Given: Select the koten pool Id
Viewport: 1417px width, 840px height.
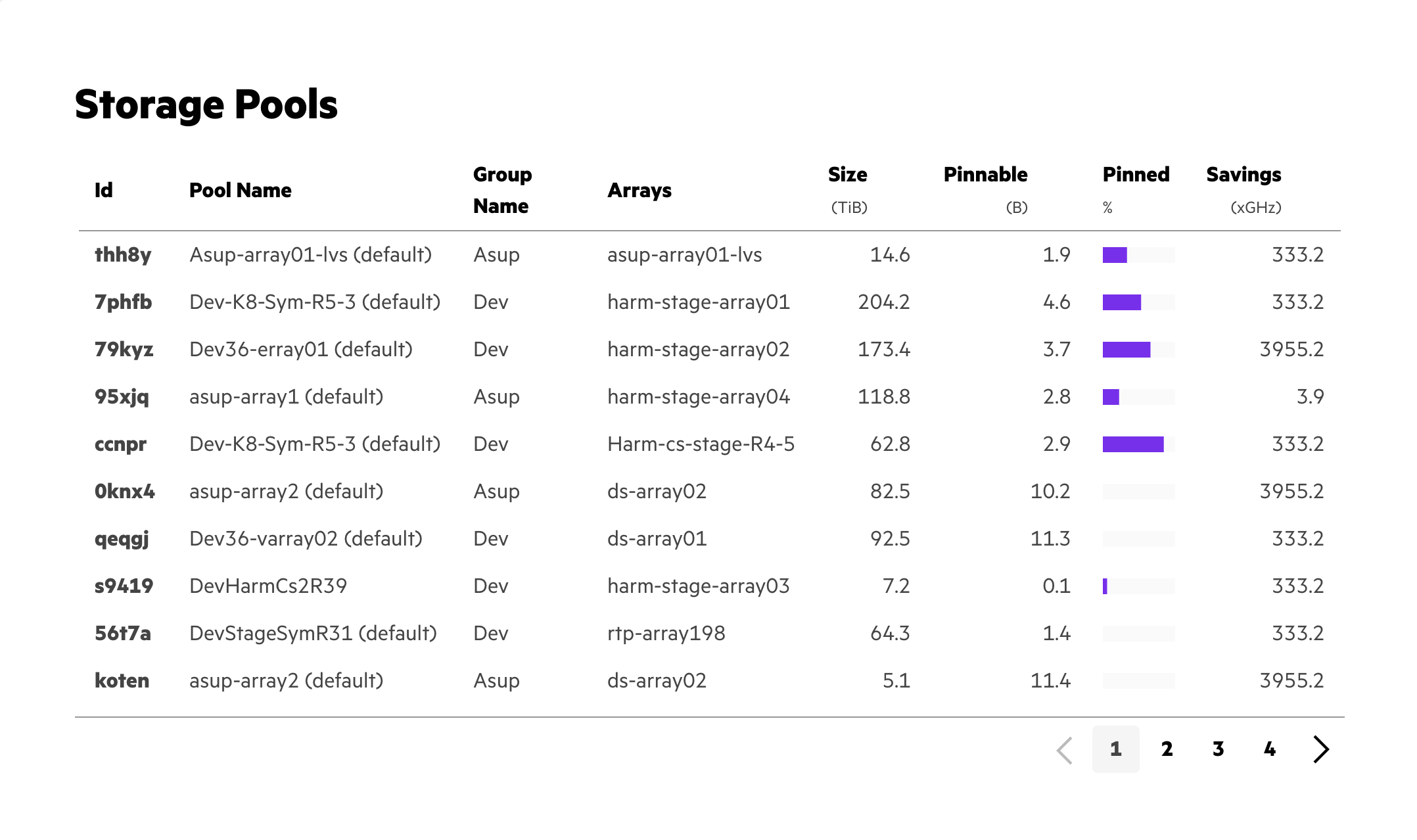Looking at the screenshot, I should coord(122,680).
